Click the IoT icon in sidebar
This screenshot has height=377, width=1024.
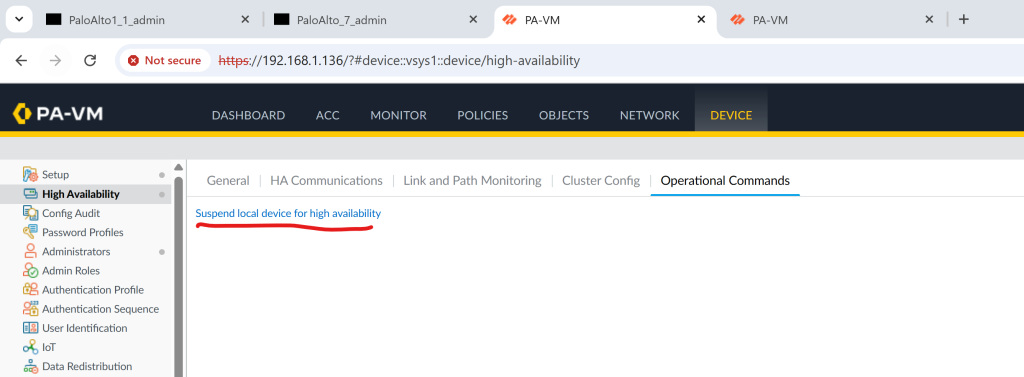(x=31, y=347)
